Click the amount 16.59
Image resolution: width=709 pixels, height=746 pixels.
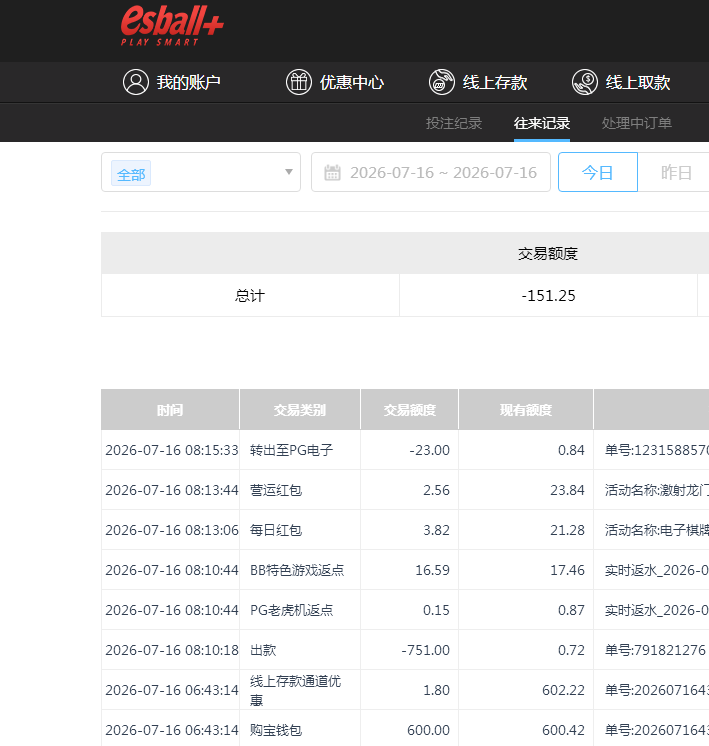(433, 570)
